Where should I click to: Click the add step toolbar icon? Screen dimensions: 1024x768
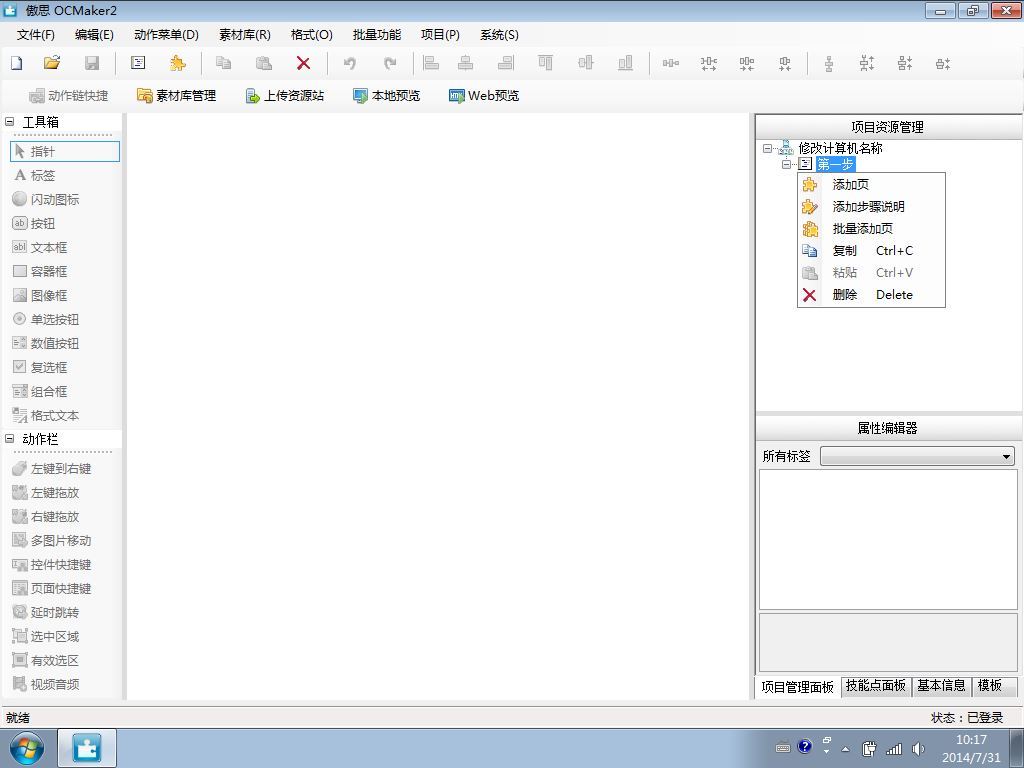[138, 63]
